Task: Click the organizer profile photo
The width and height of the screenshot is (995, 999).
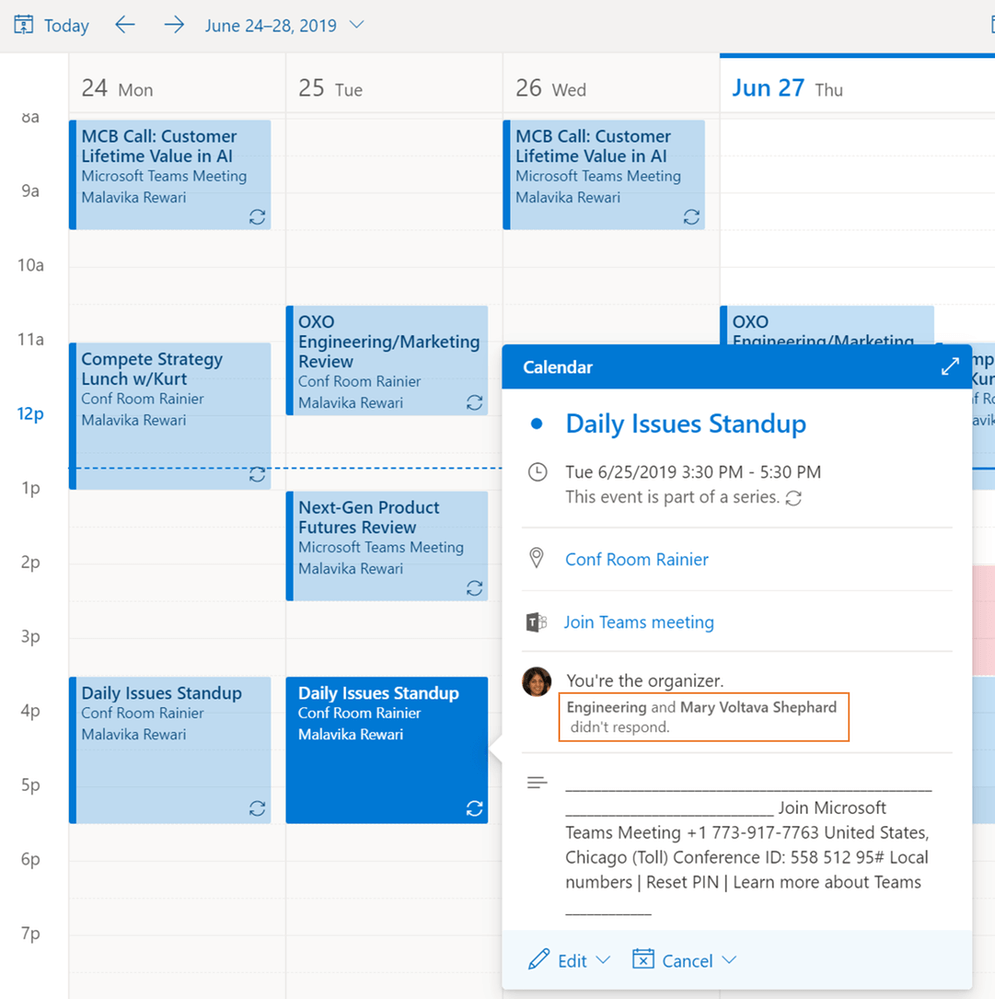Action: (x=537, y=682)
